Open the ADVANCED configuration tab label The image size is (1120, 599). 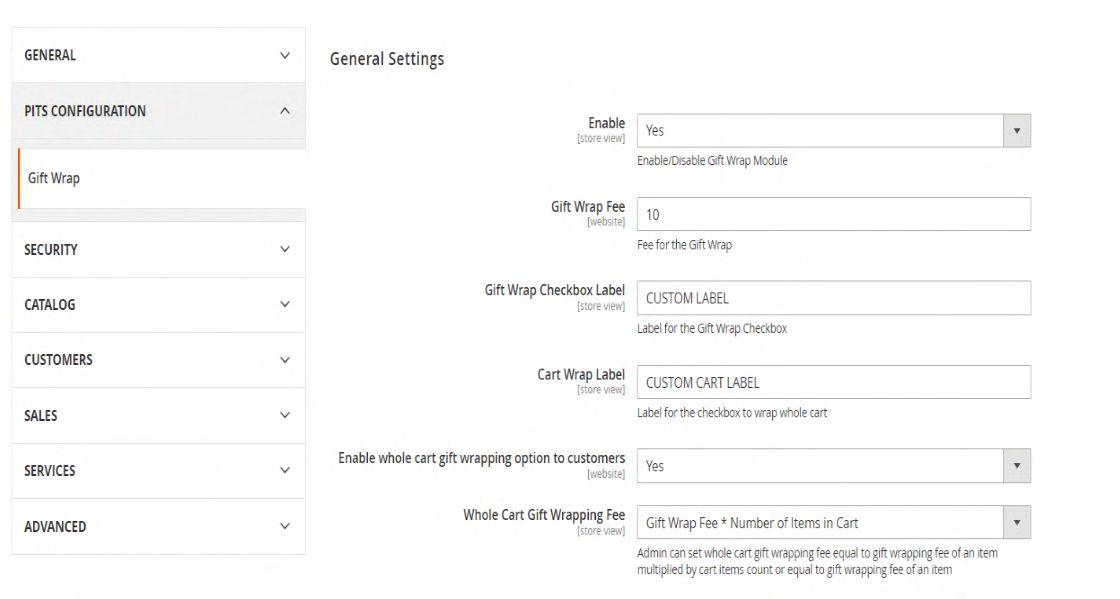point(55,527)
